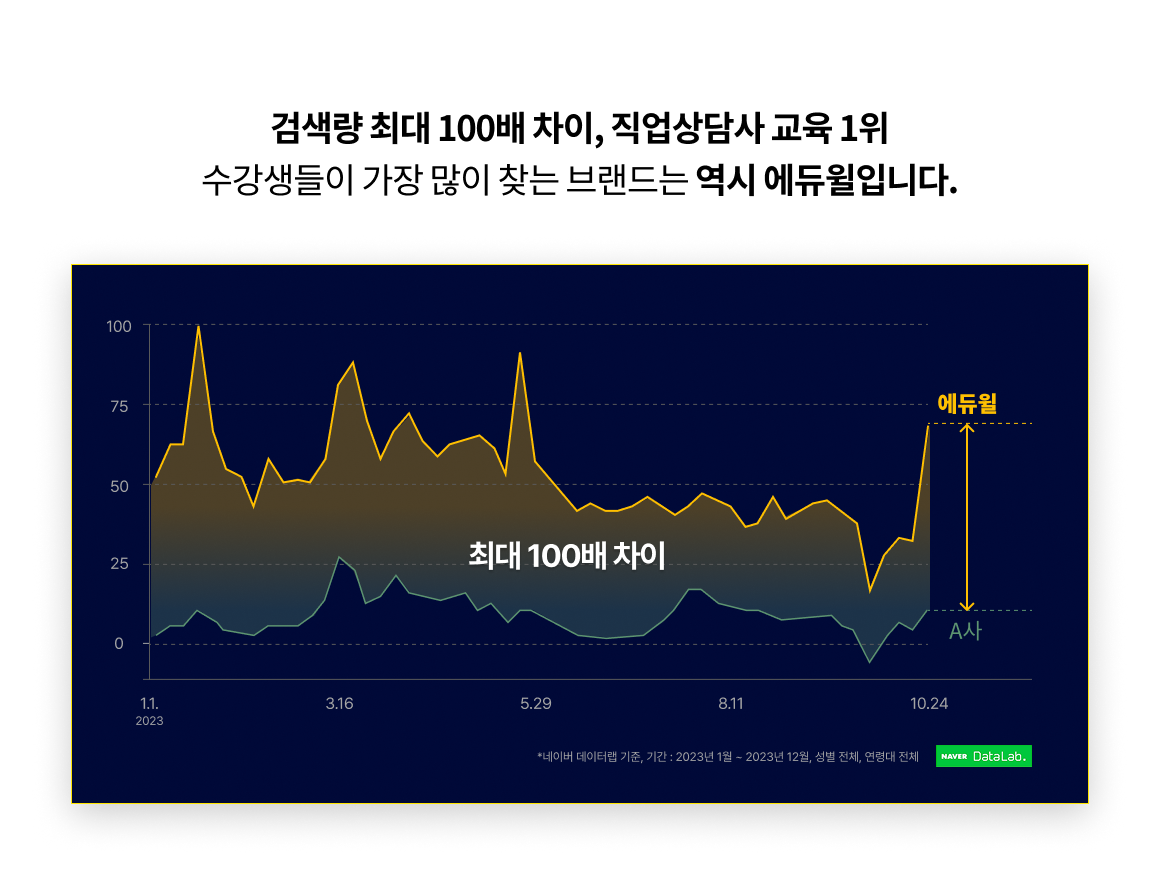Click the 네이버 데이터랩 기준 footnote text
Viewport: 1160px width, 884px height.
(728, 757)
